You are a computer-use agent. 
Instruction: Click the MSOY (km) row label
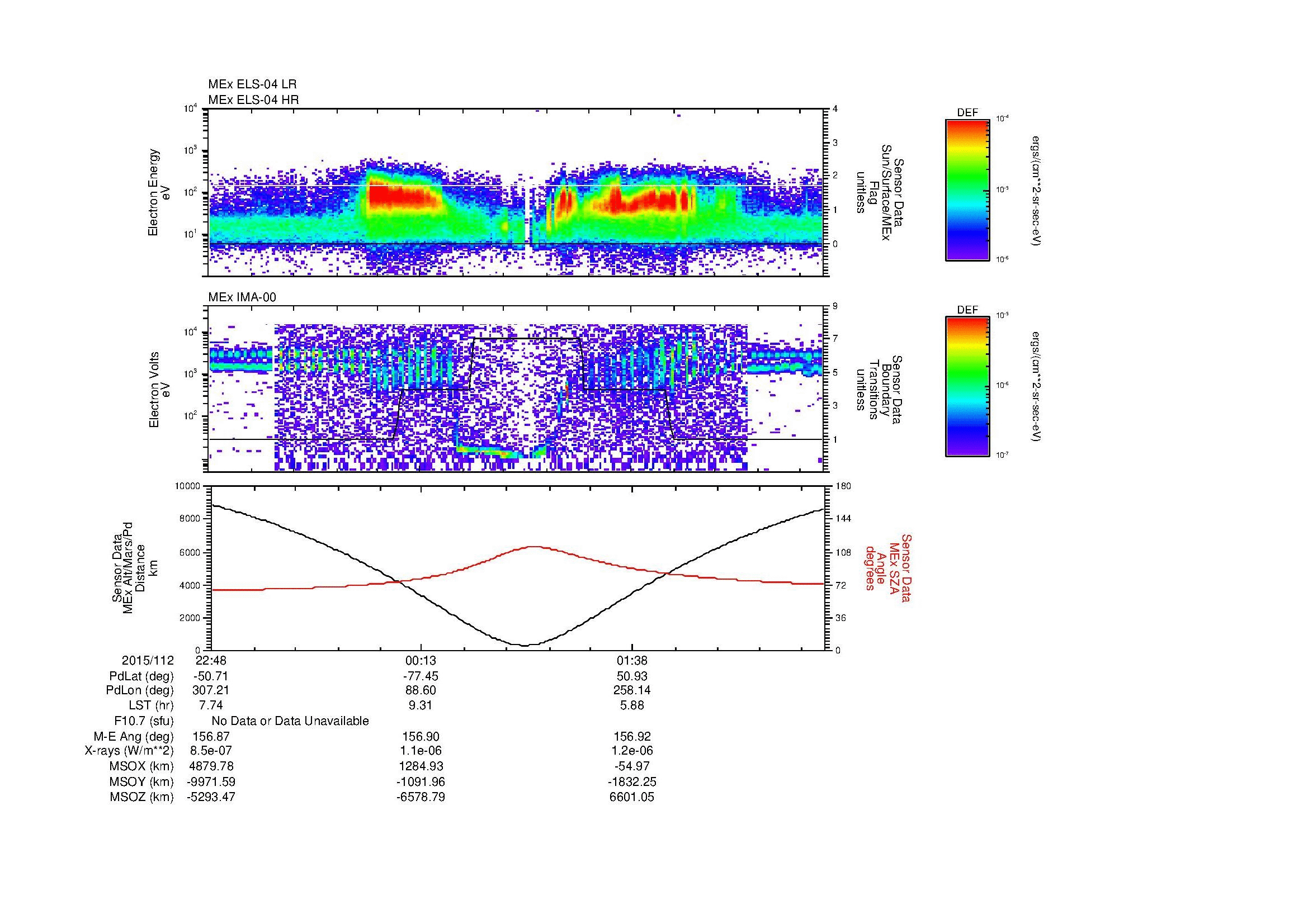tap(142, 781)
